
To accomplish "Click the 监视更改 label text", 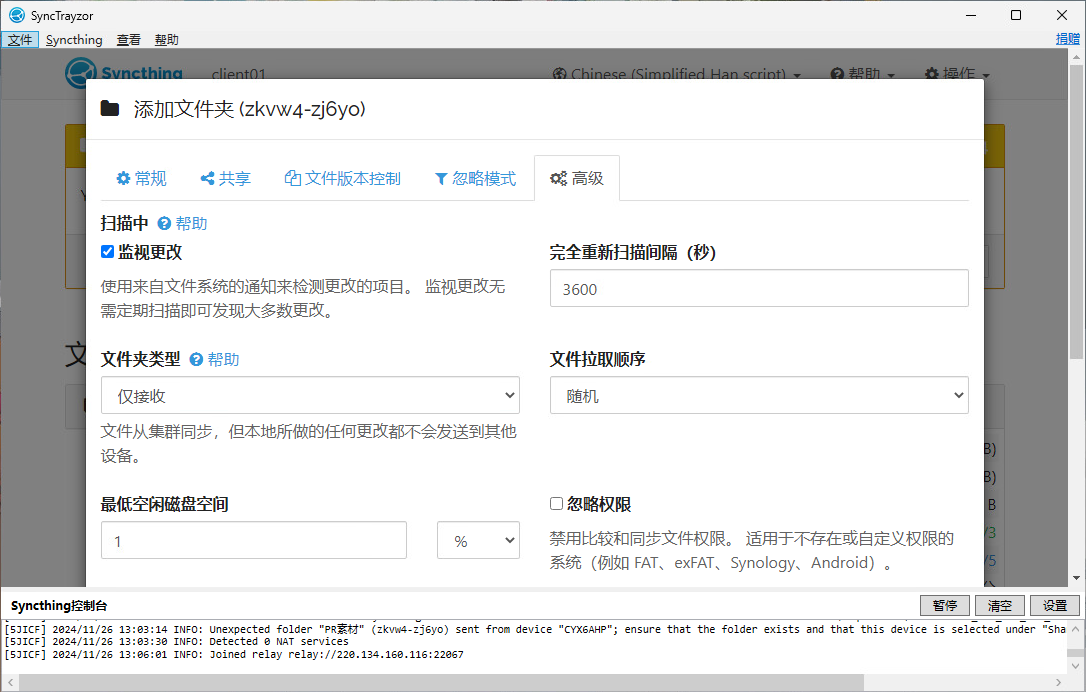I will pyautogui.click(x=150, y=252).
